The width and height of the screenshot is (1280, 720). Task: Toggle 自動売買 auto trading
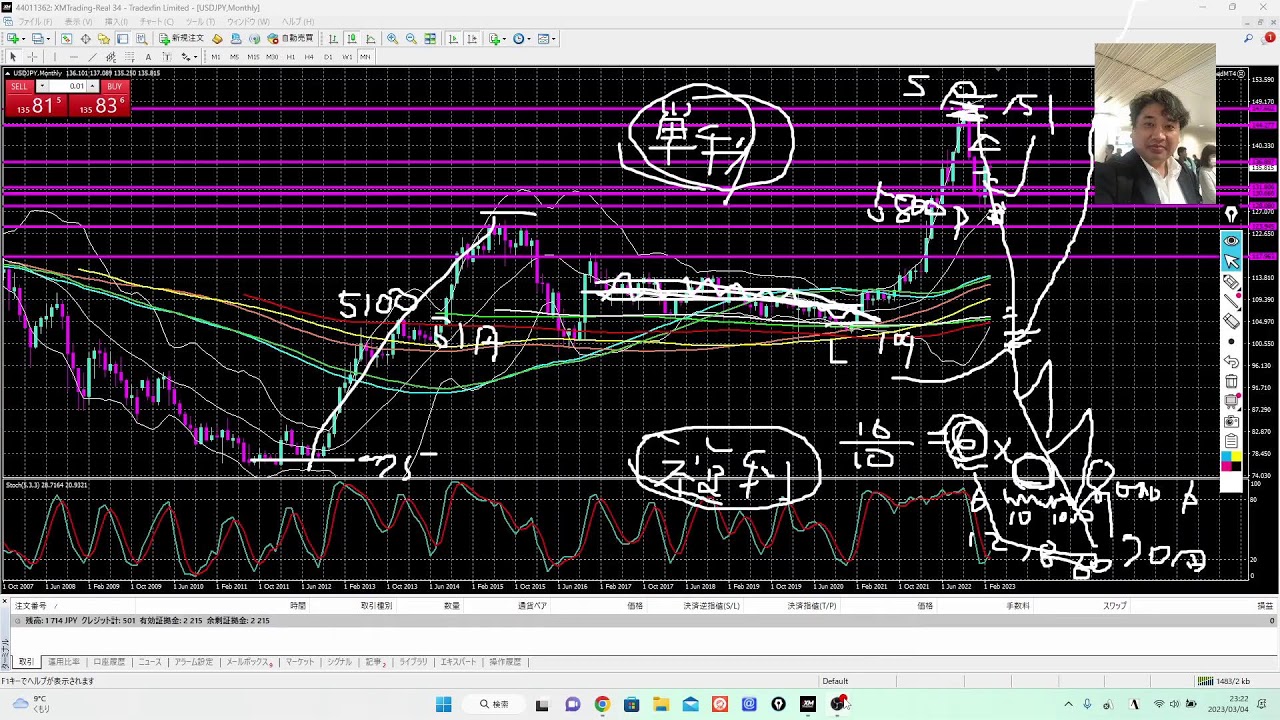[x=291, y=39]
